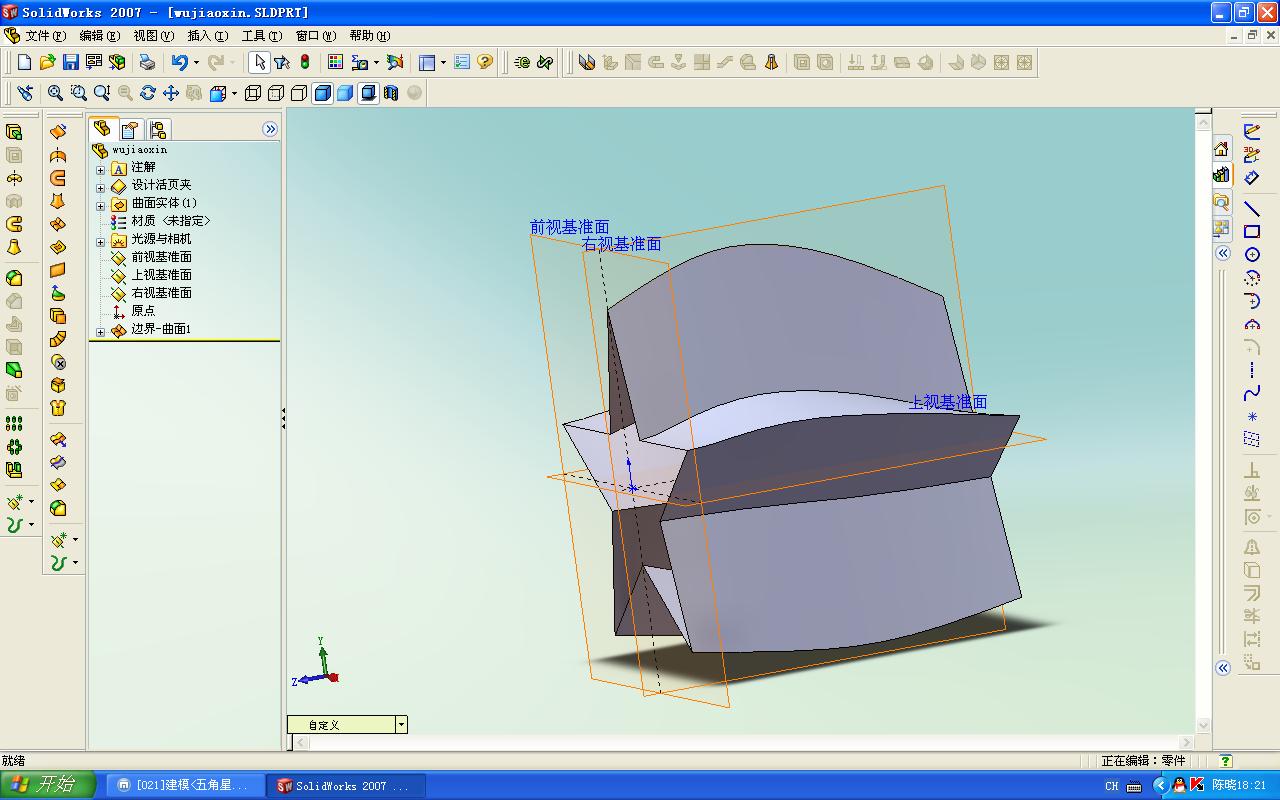
Task: Select the Zoom to Fit tool
Action: pyautogui.click(x=55, y=93)
